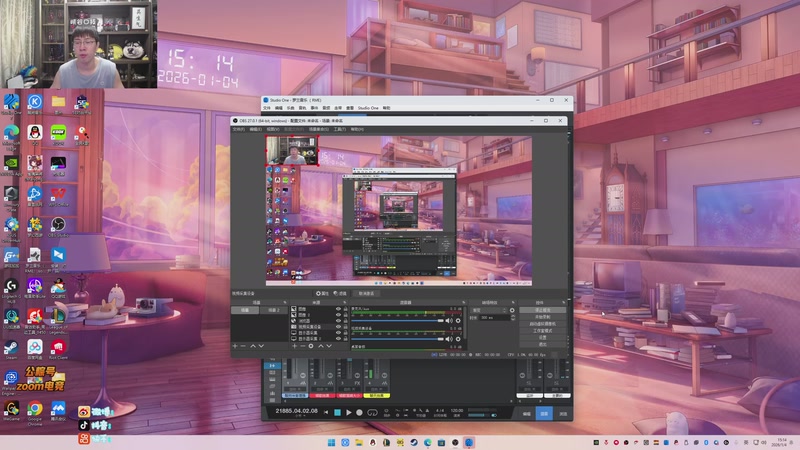
Task: Toggle visibility of the 浏览器 source
Action: pos(338,320)
